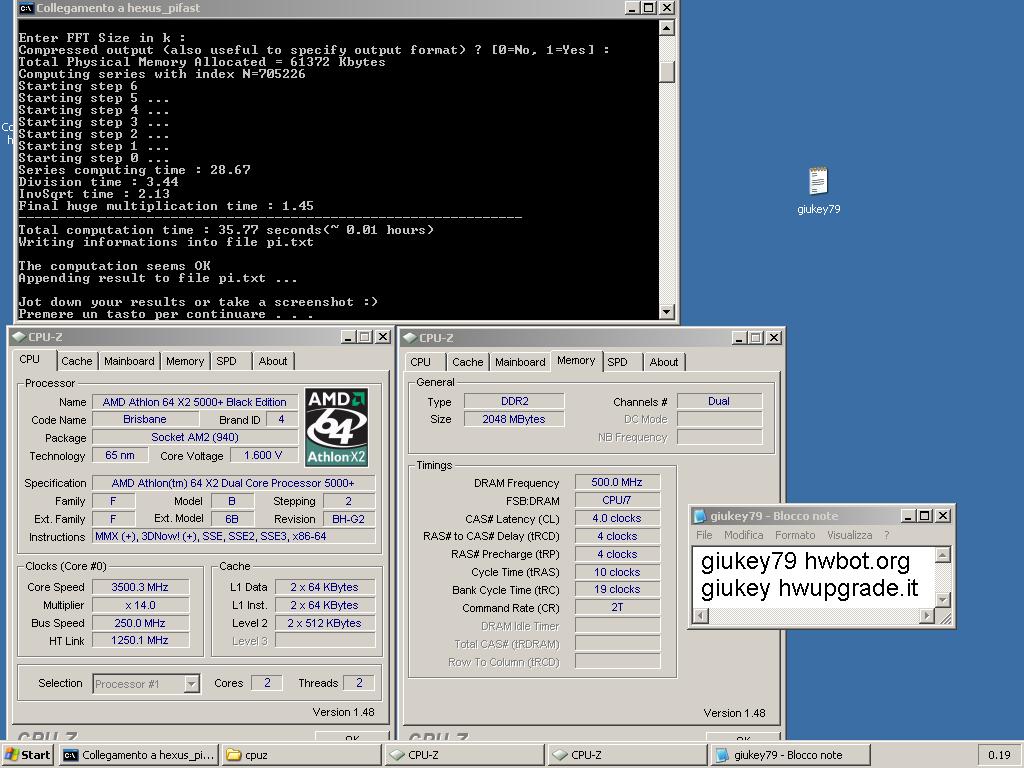The height and width of the screenshot is (768, 1024).
Task: Select the Memory tab in right CPU-Z
Action: (x=576, y=360)
